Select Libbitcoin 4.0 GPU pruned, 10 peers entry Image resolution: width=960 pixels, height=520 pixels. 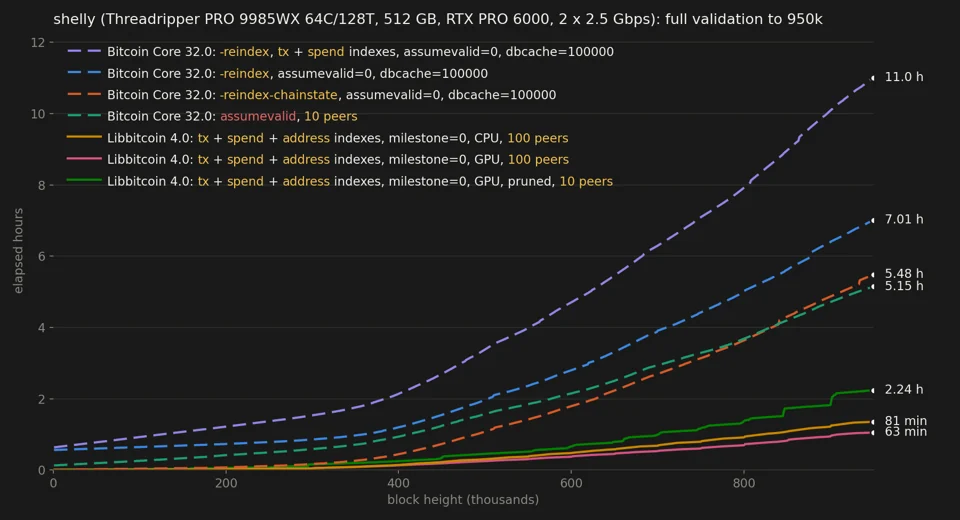360,181
